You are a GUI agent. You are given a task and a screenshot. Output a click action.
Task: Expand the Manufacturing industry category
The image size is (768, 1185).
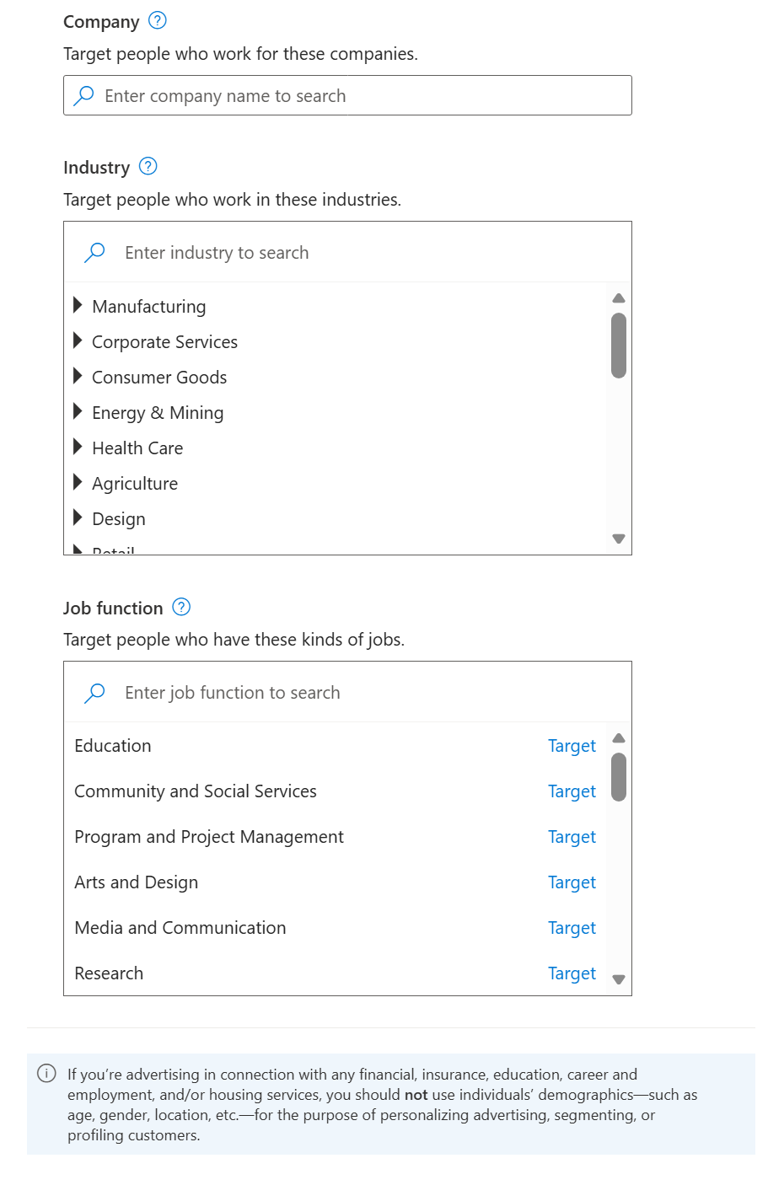coord(78,306)
